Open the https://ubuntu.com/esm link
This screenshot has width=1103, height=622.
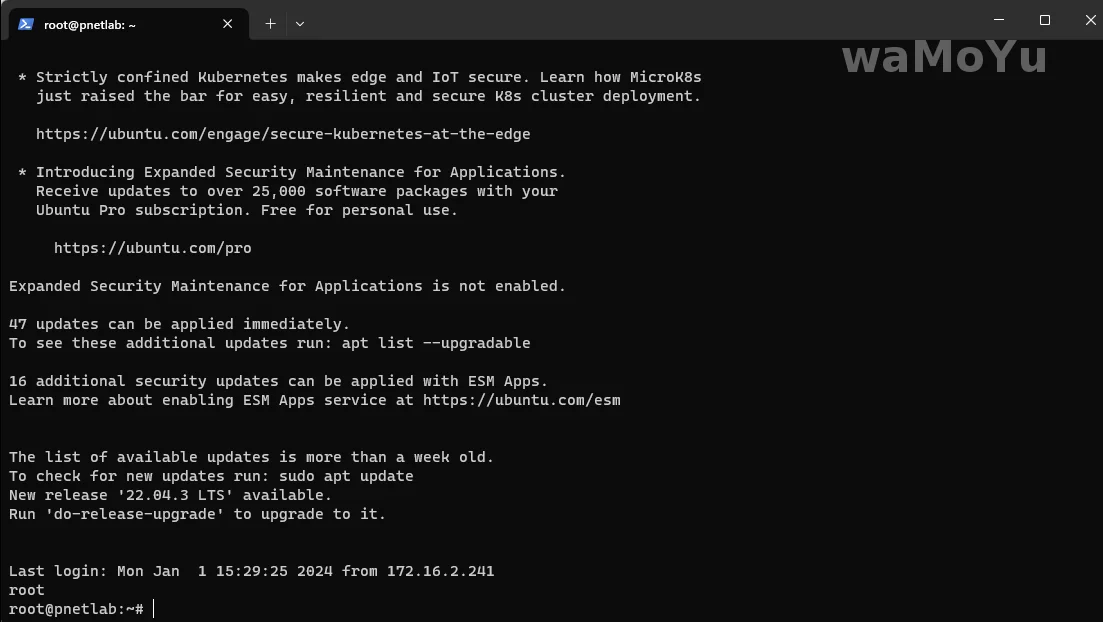(x=521, y=400)
